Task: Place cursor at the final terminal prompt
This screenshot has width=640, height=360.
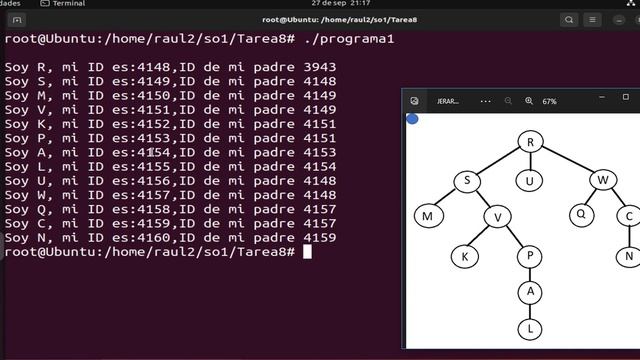Action: tap(307, 252)
